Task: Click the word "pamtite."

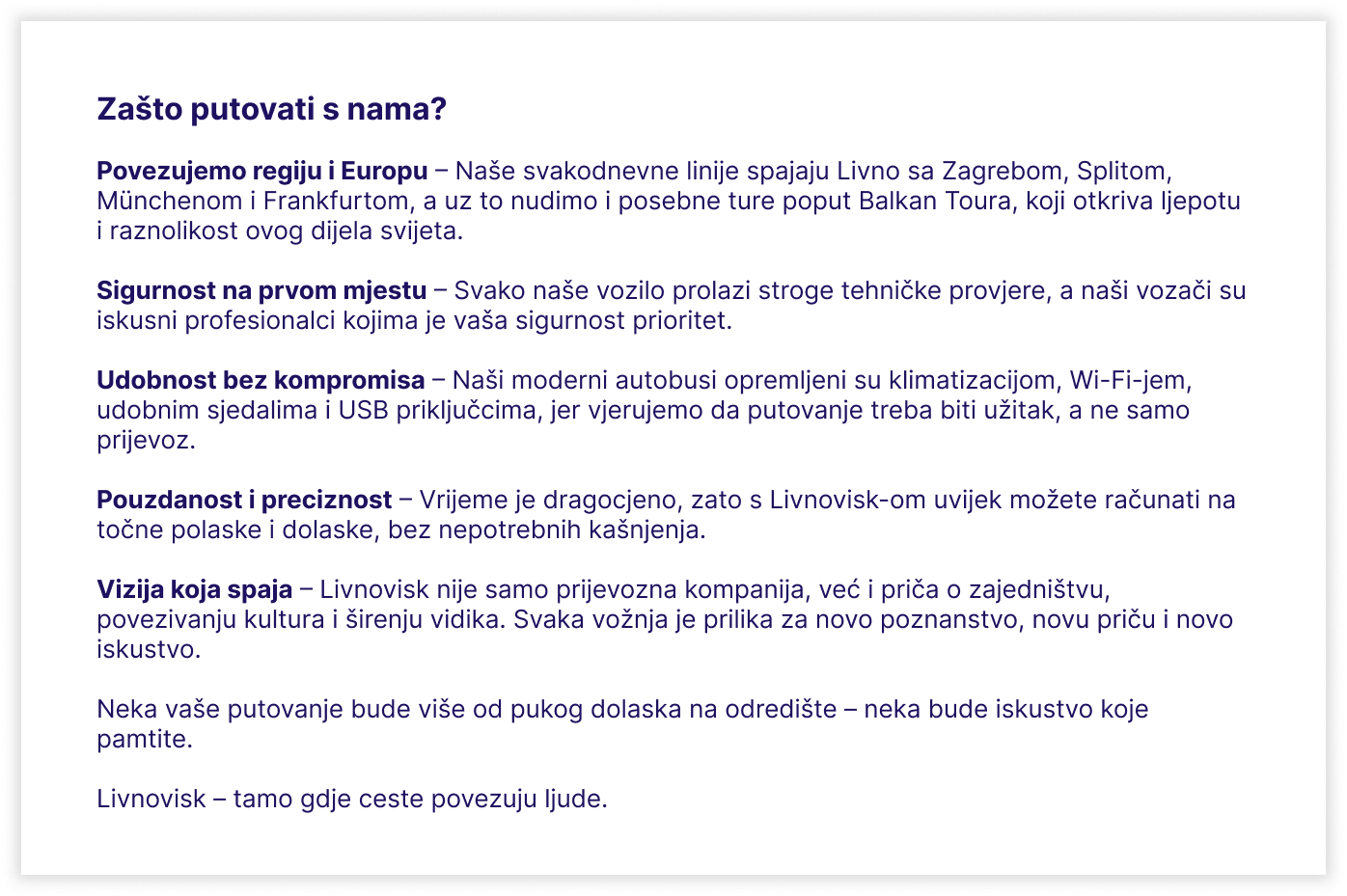Action: tap(145, 739)
